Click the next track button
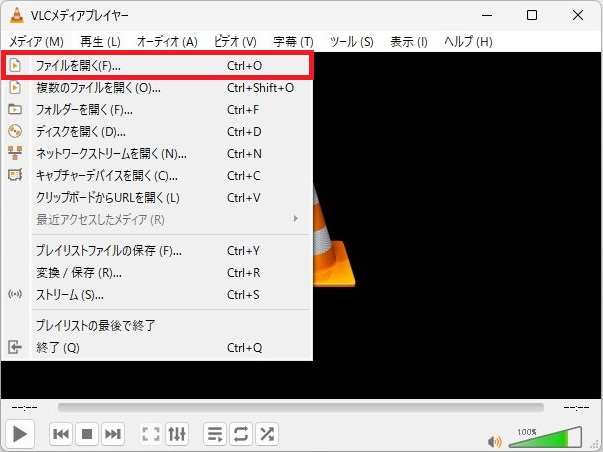The image size is (603, 452). pyautogui.click(x=113, y=434)
